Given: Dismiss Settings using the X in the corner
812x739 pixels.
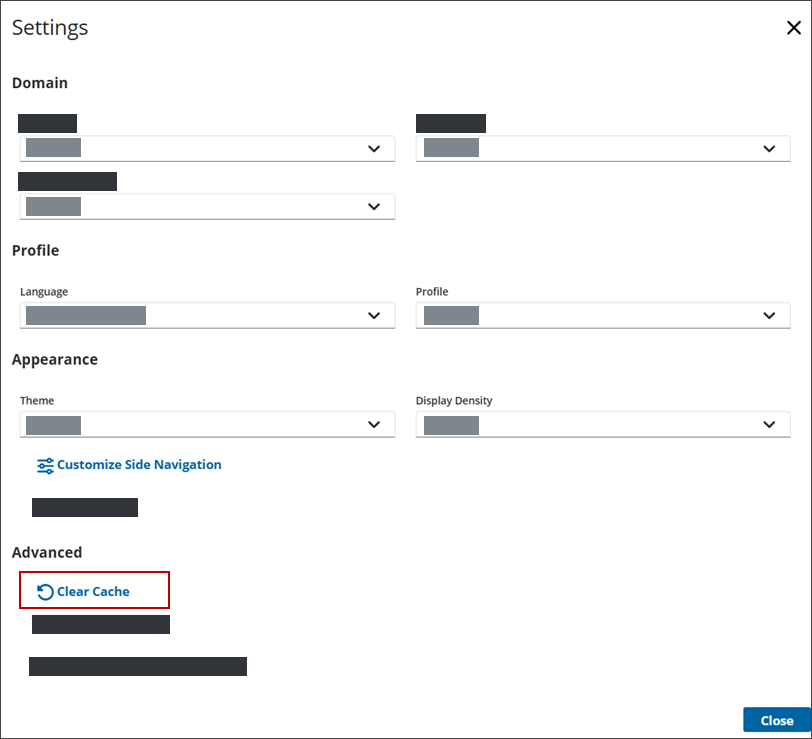Looking at the screenshot, I should click(794, 28).
